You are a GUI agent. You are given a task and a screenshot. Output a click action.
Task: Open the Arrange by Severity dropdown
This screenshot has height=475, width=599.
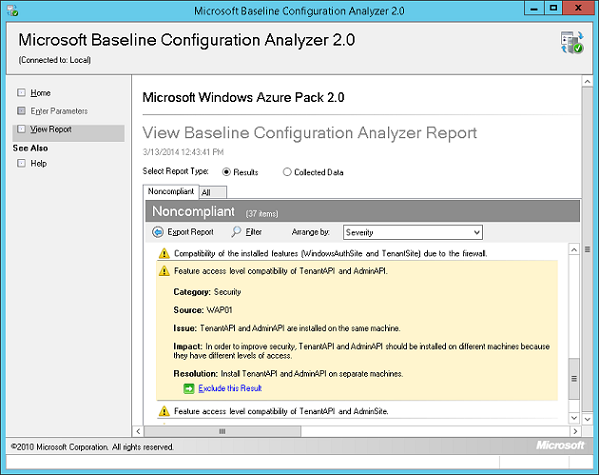pos(413,232)
